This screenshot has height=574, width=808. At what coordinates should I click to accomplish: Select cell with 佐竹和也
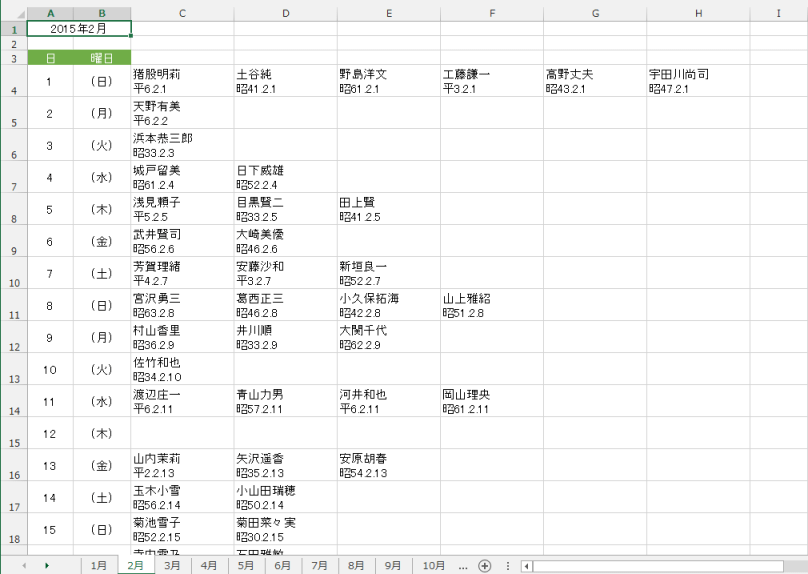(182, 369)
